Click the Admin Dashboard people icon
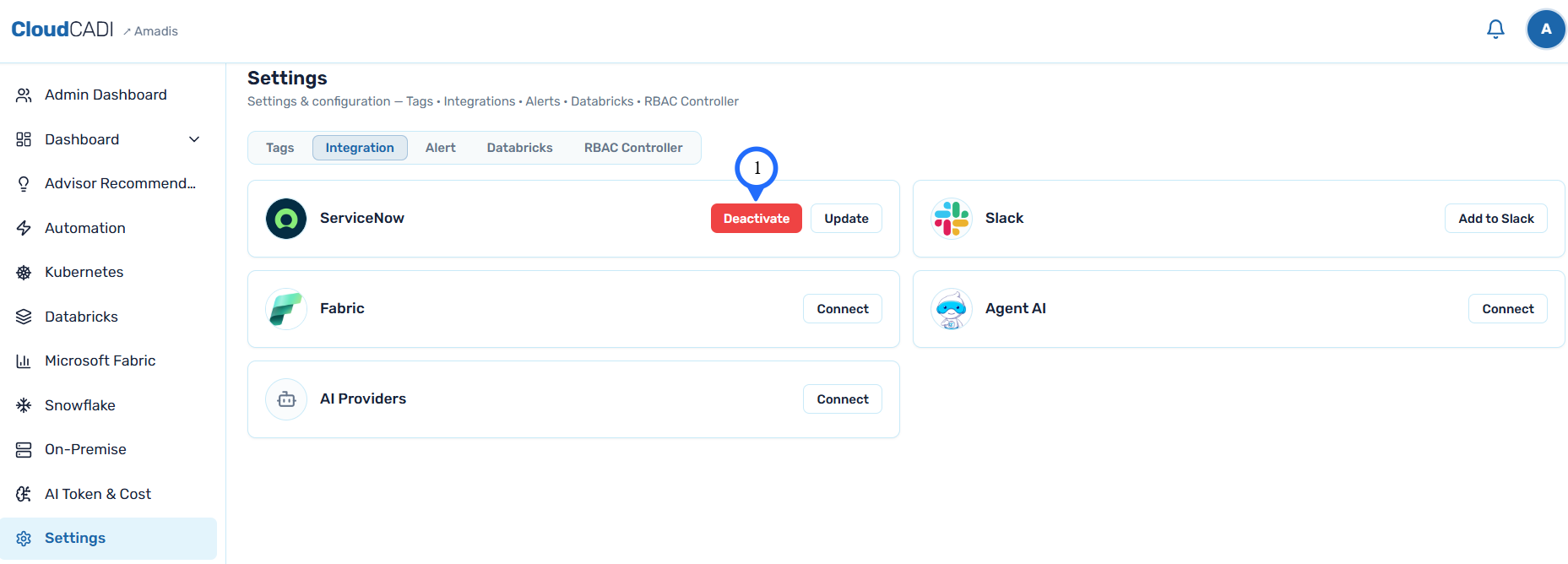Image resolution: width=1568 pixels, height=564 pixels. click(x=24, y=95)
